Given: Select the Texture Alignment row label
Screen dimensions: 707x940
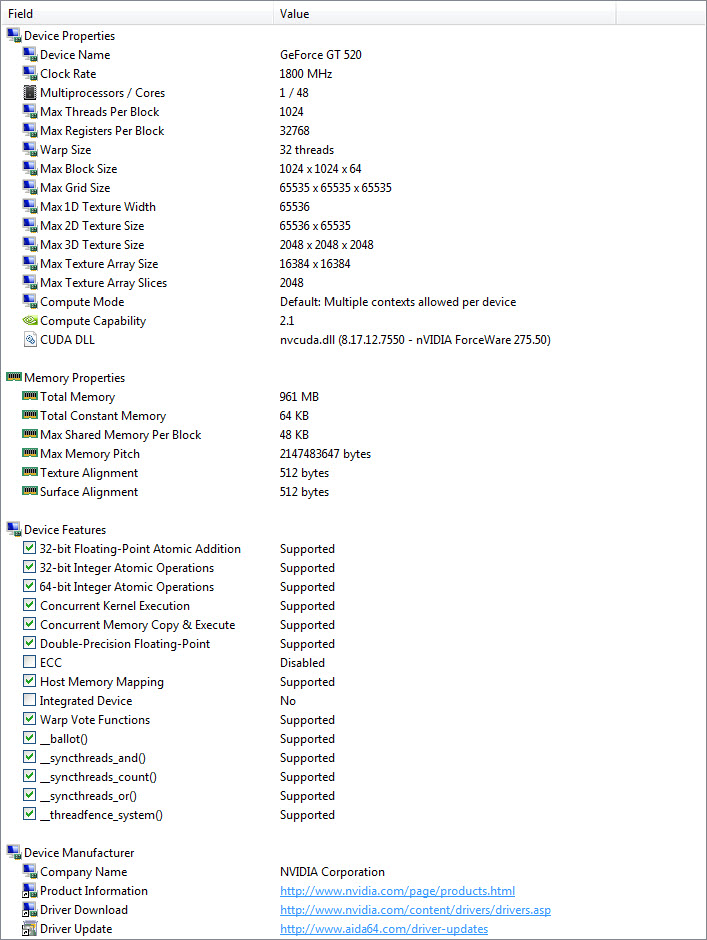Looking at the screenshot, I should point(89,473).
